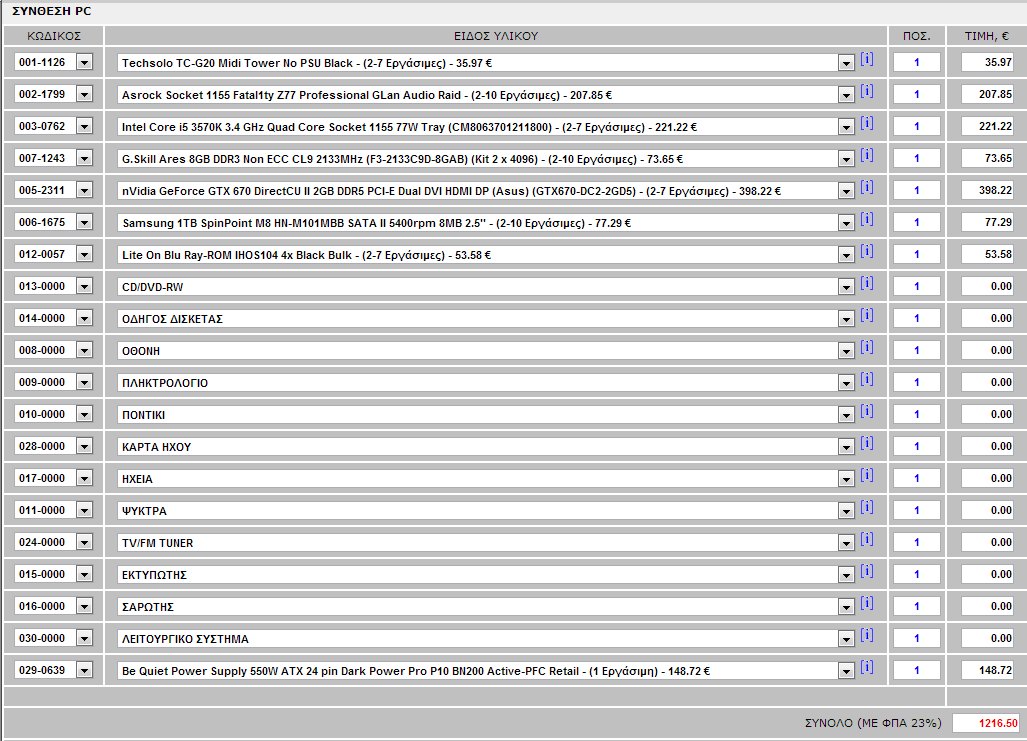
Task: Open code dropdown 003-0762
Action: [x=84, y=126]
